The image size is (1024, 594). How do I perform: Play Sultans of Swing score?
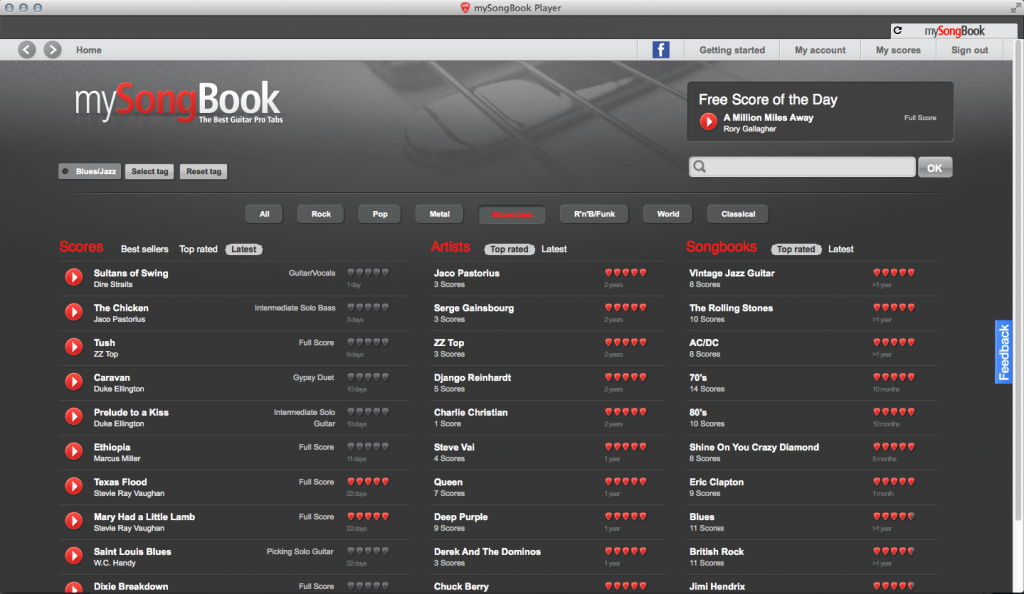pyautogui.click(x=74, y=277)
